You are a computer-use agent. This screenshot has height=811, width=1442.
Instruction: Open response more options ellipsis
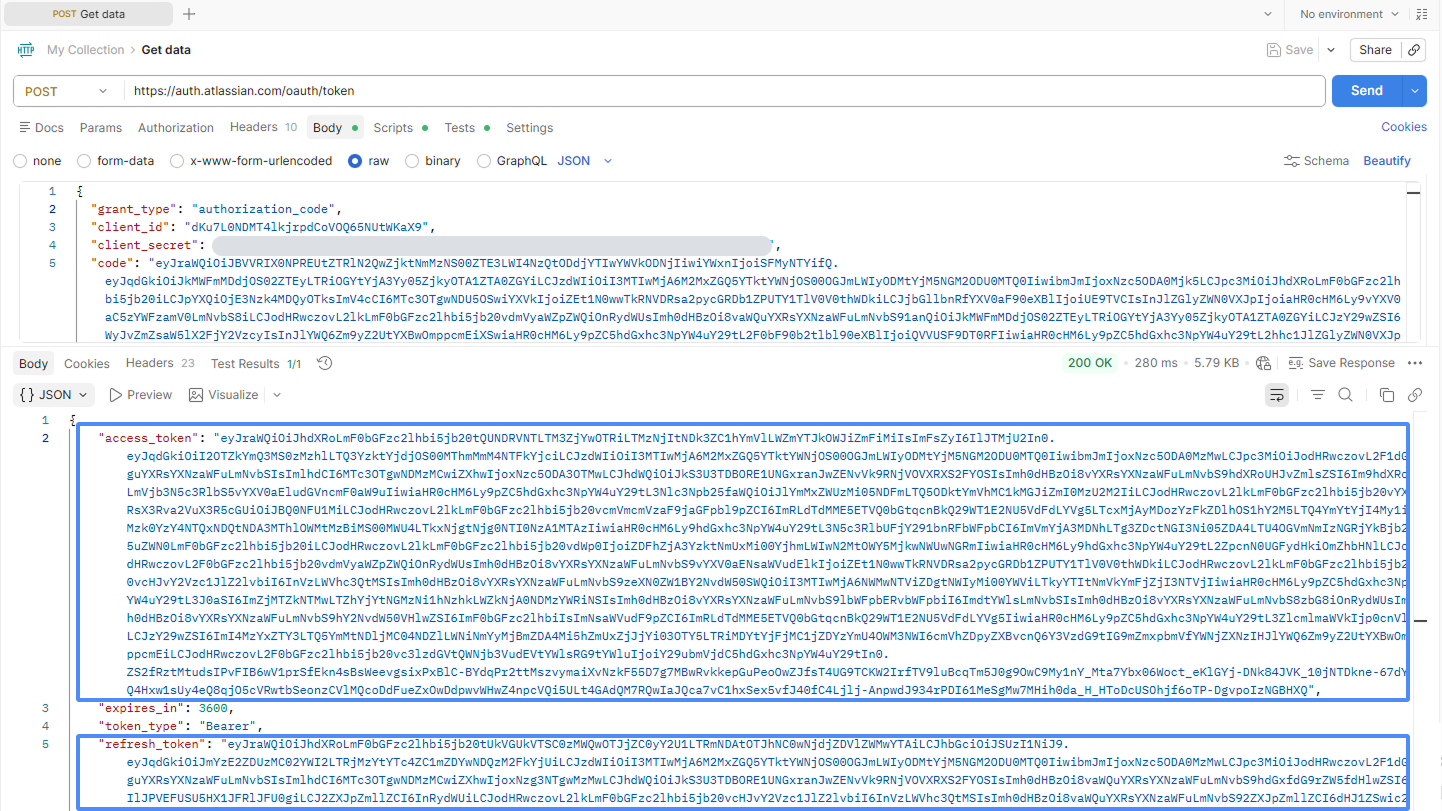tap(1415, 363)
